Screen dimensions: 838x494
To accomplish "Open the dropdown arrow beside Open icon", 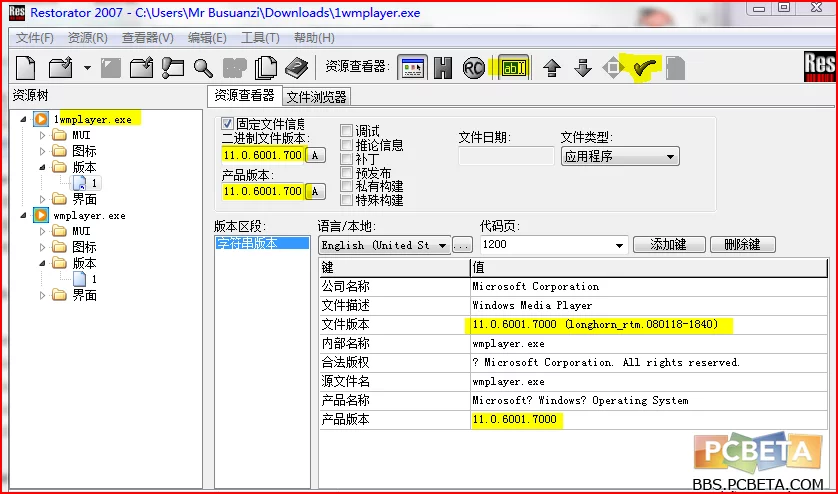I will click(87, 68).
